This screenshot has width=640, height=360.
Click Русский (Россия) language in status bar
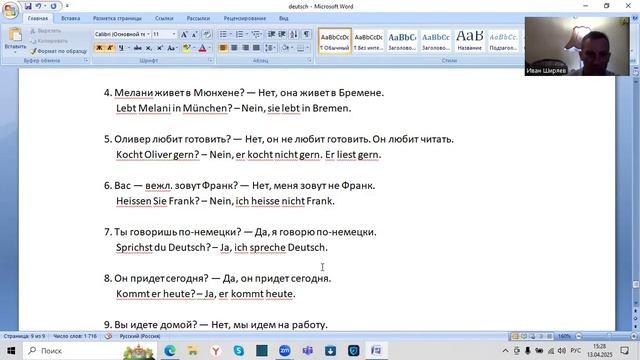click(140, 336)
